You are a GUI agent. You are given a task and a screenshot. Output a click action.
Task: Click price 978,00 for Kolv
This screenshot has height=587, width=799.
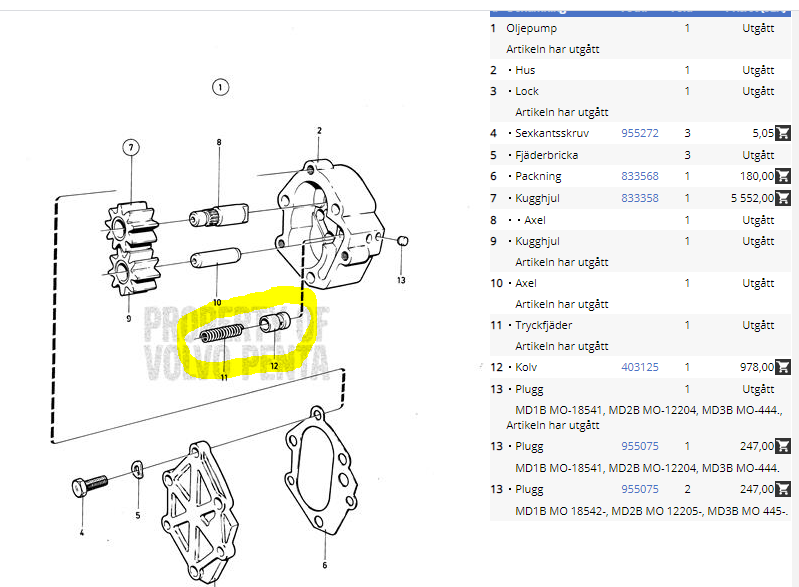pos(757,367)
